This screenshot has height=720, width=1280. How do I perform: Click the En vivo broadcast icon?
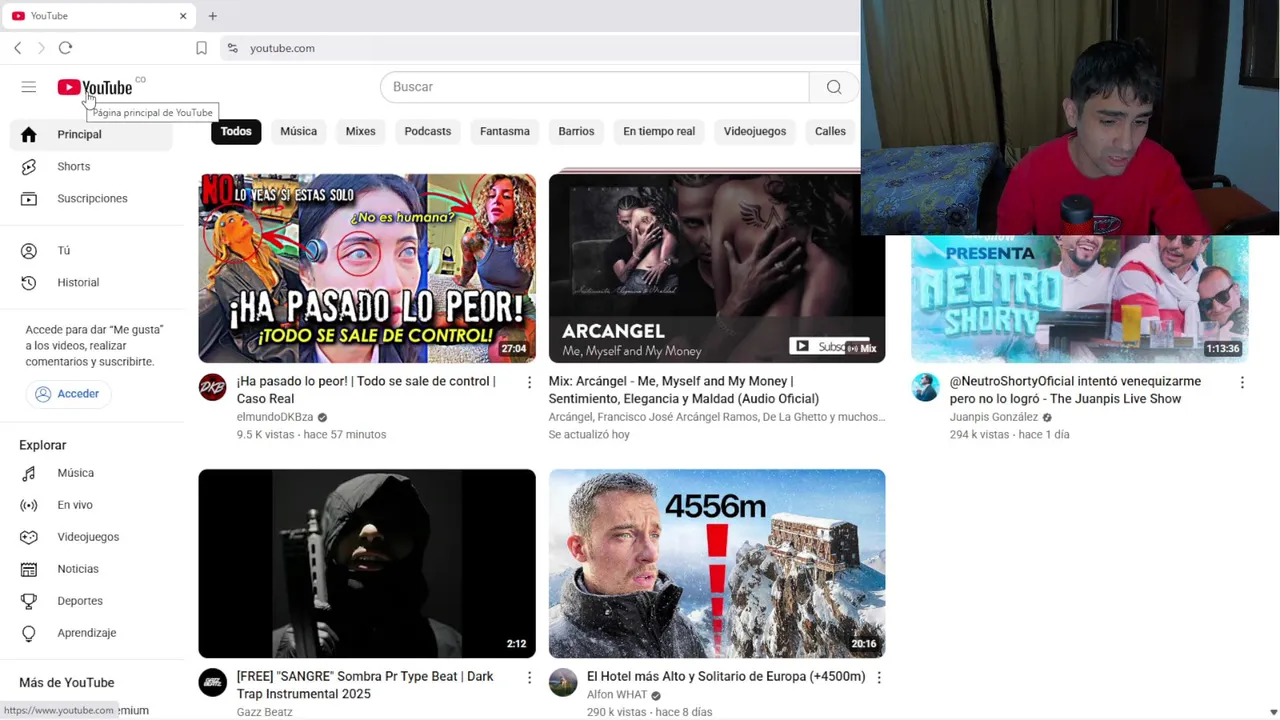29,505
